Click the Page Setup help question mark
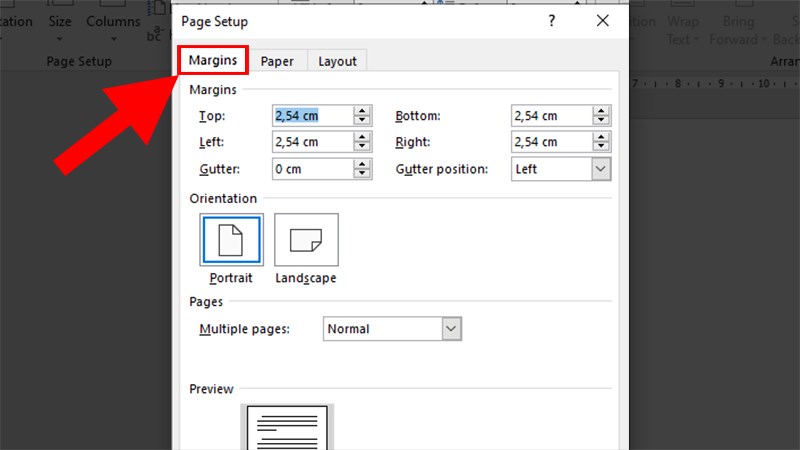The width and height of the screenshot is (800, 450). (552, 21)
